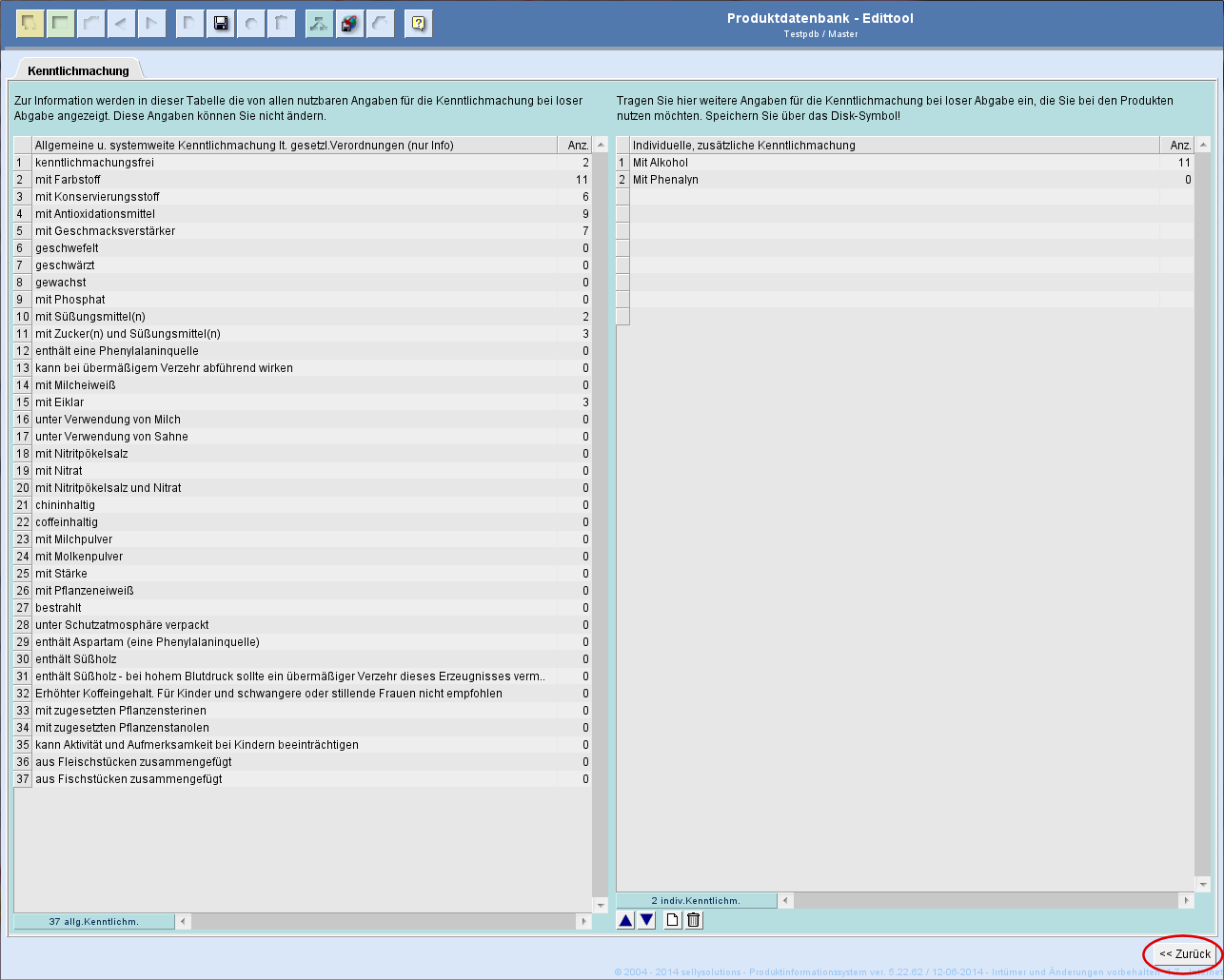Click the yellow first toolbar icon

pos(30,24)
